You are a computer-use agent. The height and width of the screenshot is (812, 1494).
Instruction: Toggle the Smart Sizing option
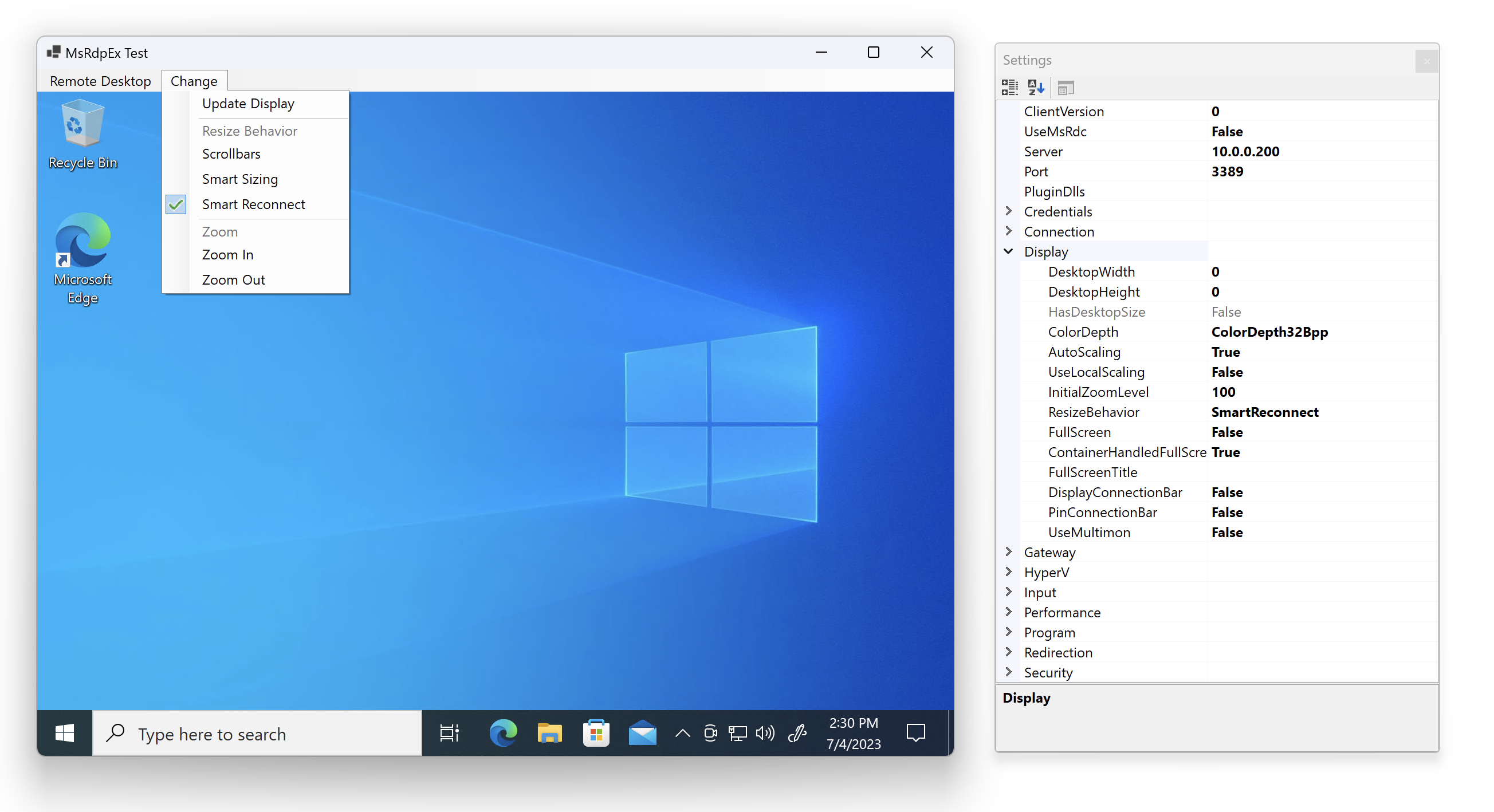click(x=239, y=179)
